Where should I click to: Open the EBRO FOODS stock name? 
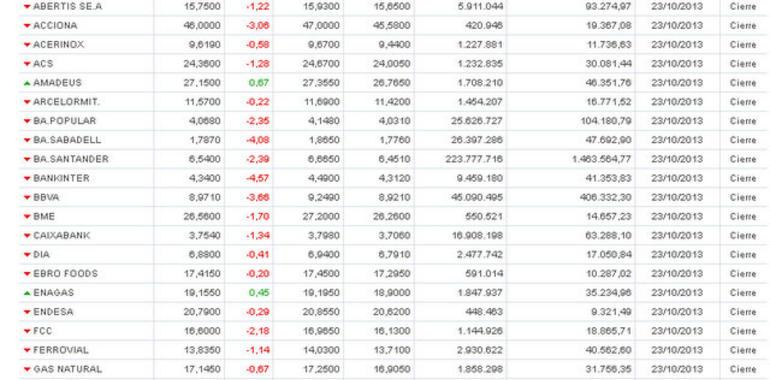[65, 273]
